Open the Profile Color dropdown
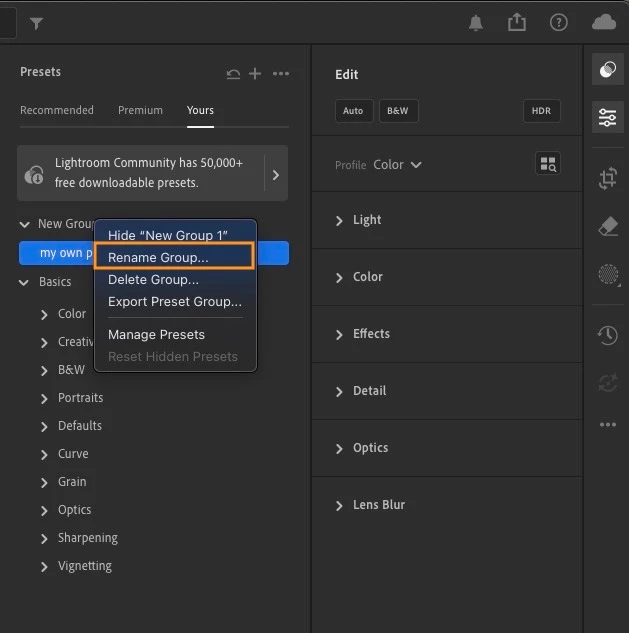The image size is (629, 633). click(x=398, y=165)
